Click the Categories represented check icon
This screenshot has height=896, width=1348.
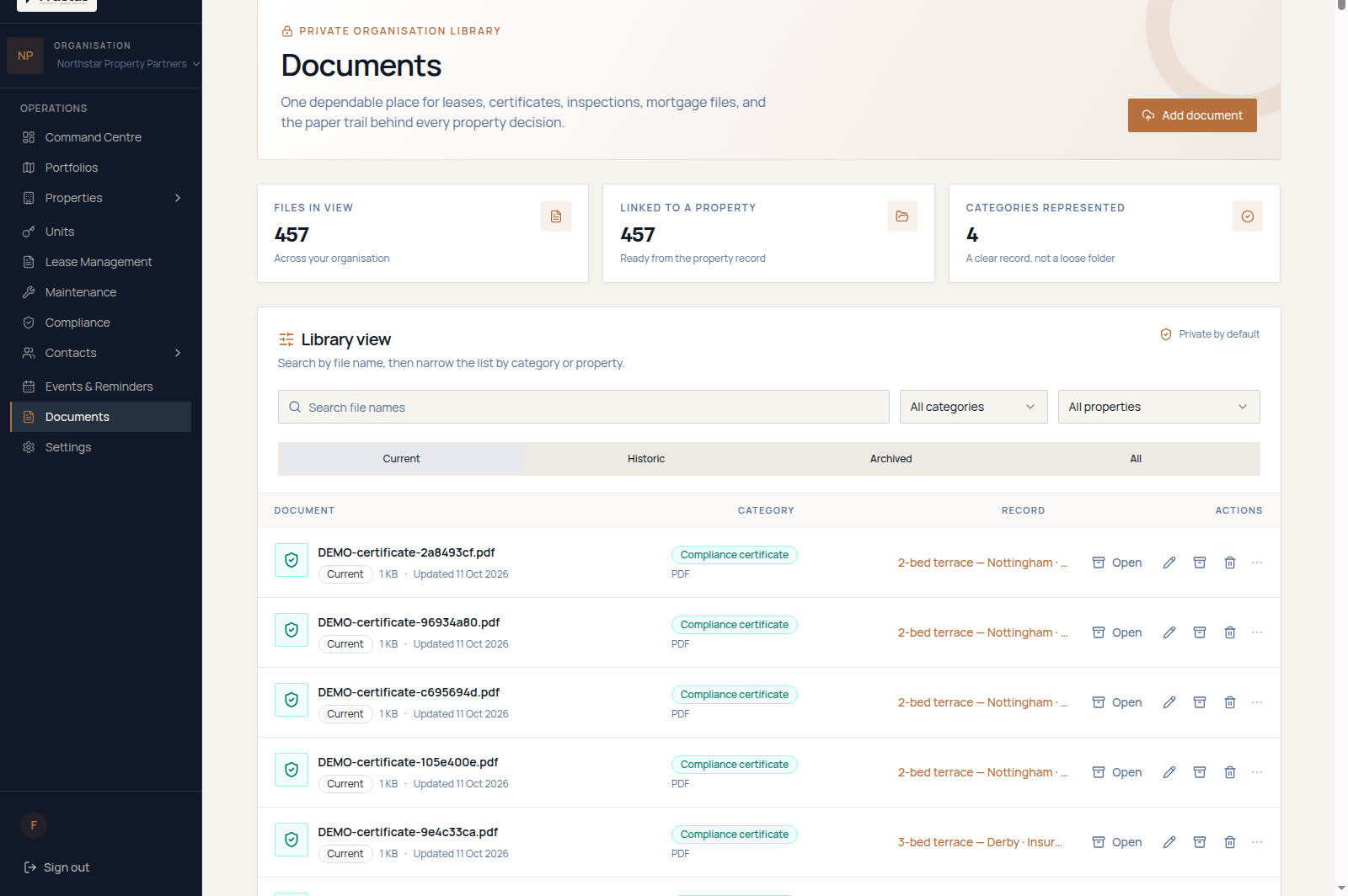[1248, 216]
